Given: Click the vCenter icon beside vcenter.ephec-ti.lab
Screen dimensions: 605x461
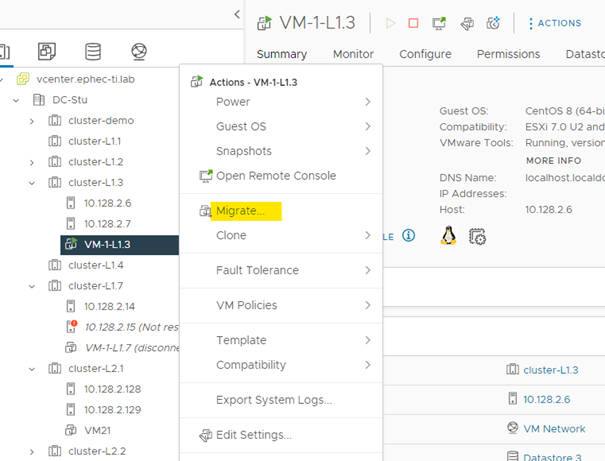Looking at the screenshot, I should 23,79.
